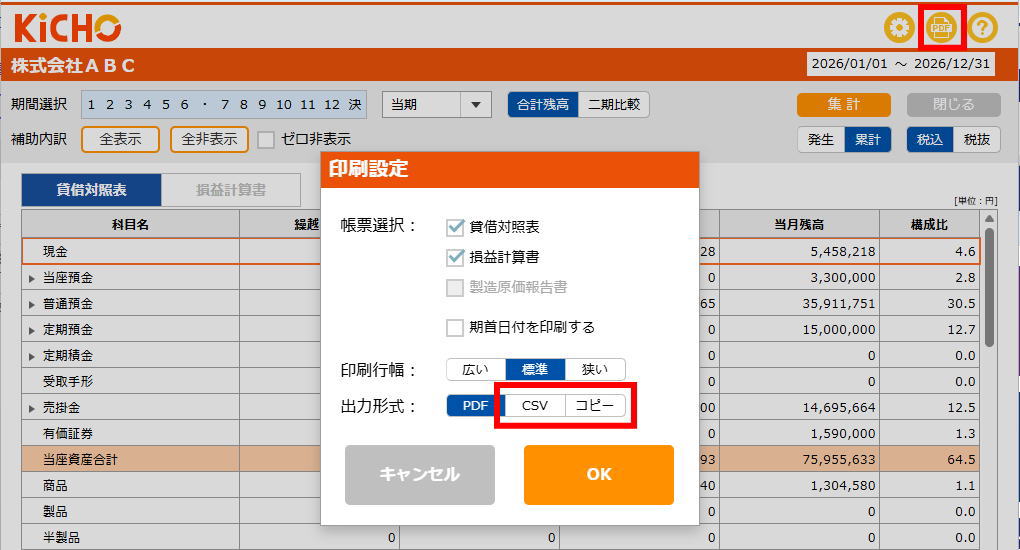
Task: Open the help question mark icon
Action: (x=983, y=27)
